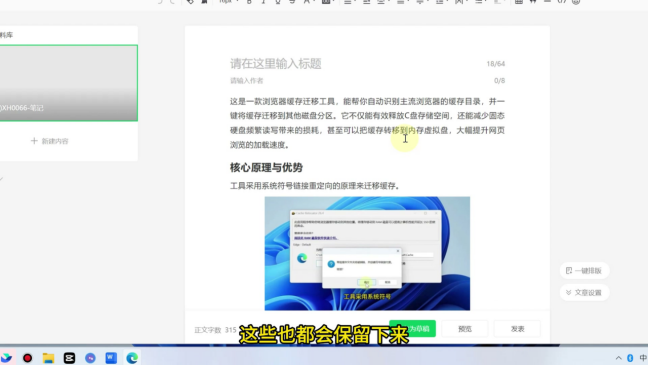Image resolution: width=648 pixels, height=365 pixels.
Task: Open the red record-button app on taskbar
Action: pos(27,358)
